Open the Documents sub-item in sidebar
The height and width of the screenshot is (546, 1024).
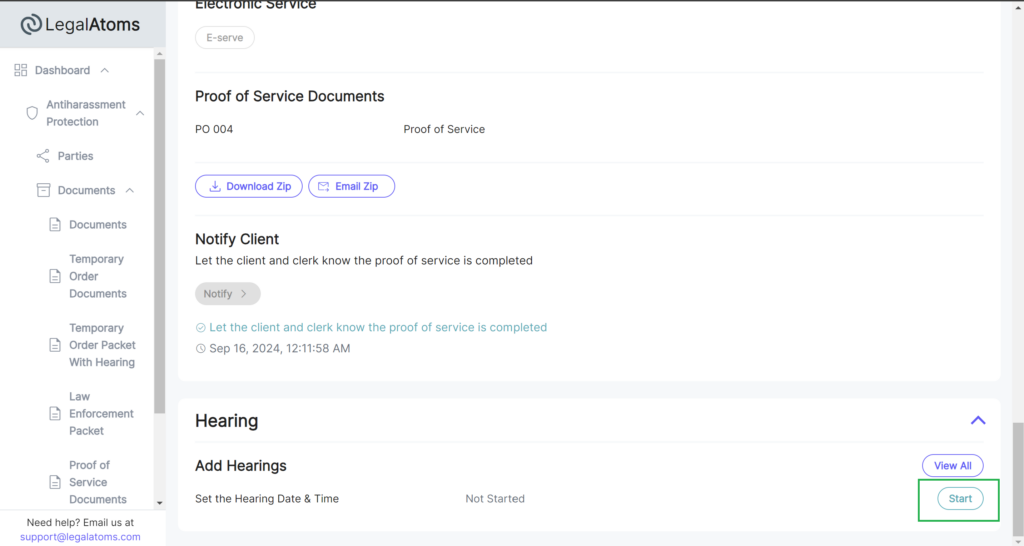click(98, 225)
